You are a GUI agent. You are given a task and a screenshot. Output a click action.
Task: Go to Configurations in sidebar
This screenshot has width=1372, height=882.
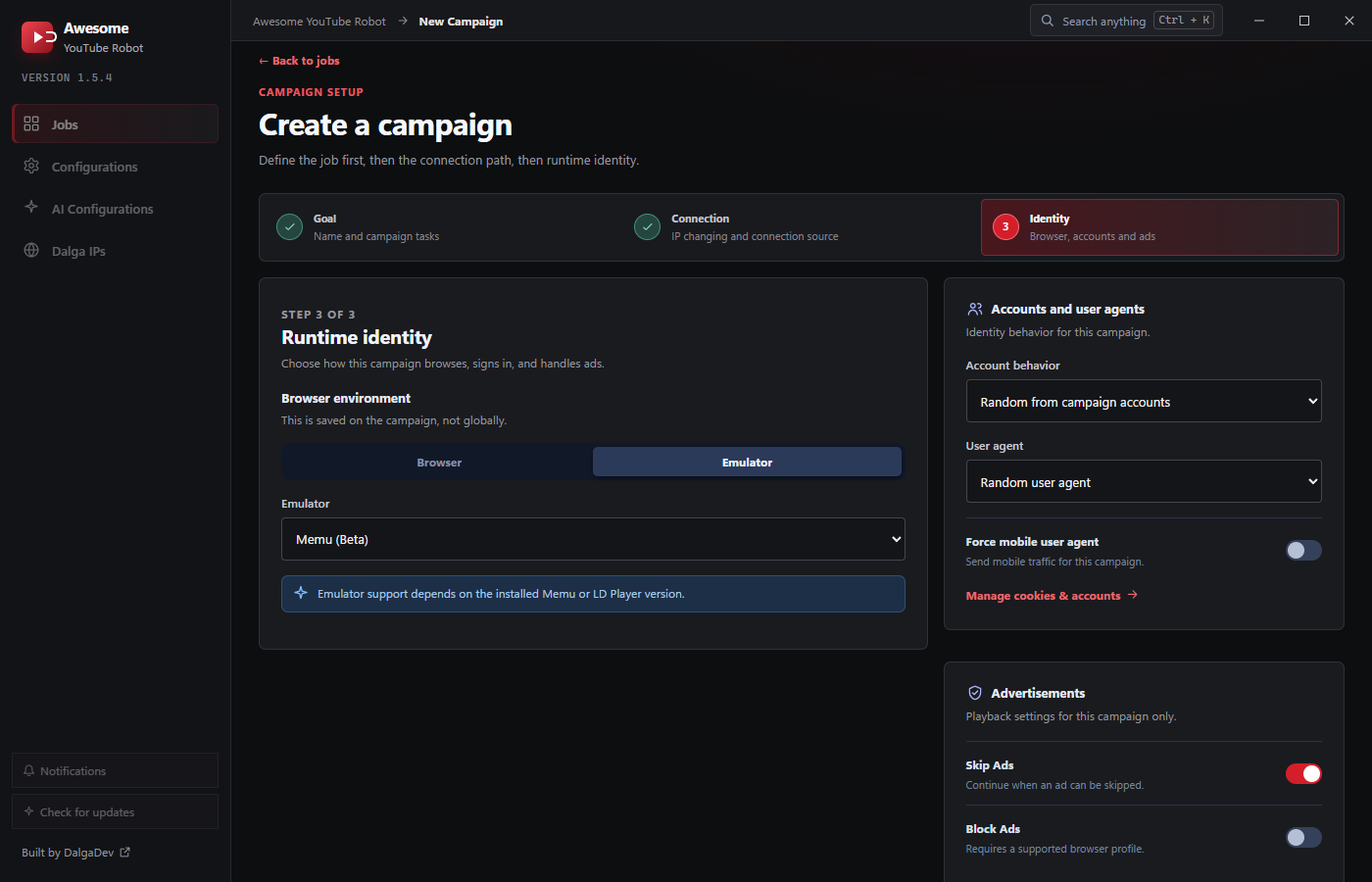pyautogui.click(x=115, y=167)
